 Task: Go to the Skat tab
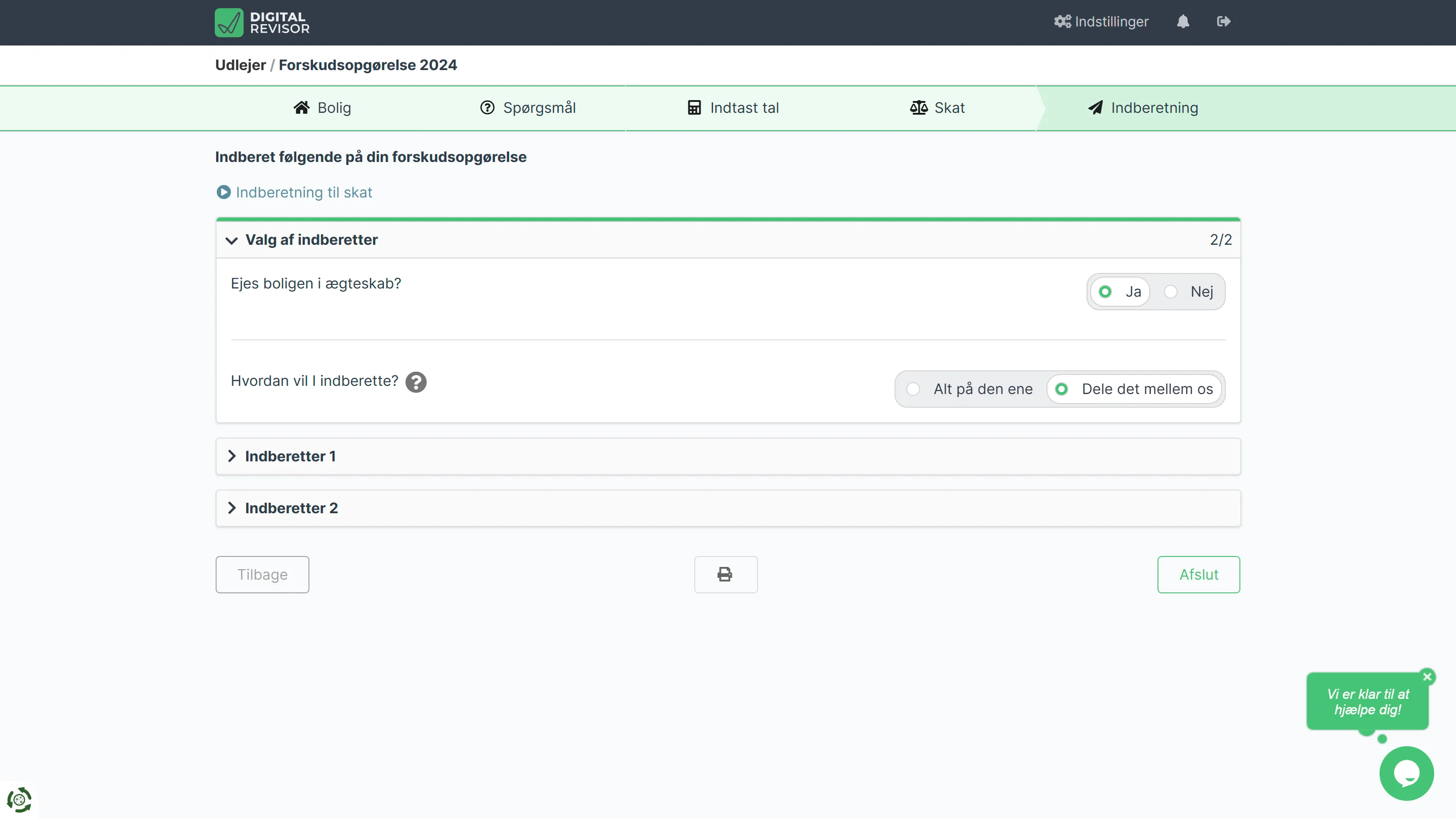pyautogui.click(x=937, y=107)
